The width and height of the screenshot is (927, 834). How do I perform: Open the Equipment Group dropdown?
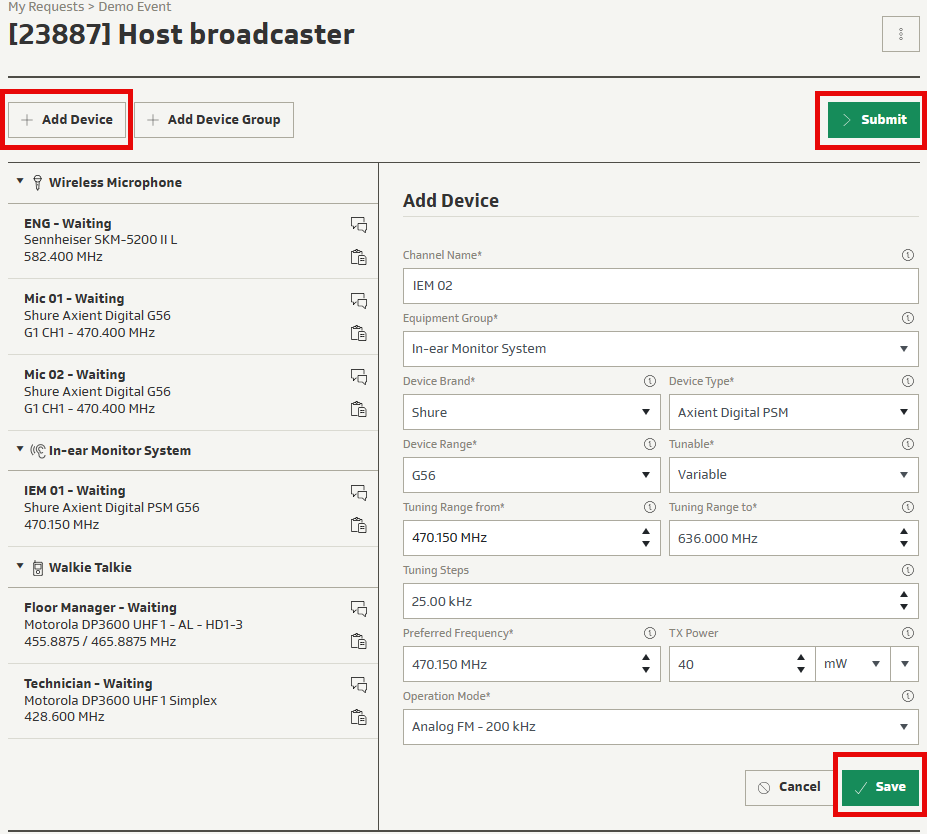pos(660,349)
